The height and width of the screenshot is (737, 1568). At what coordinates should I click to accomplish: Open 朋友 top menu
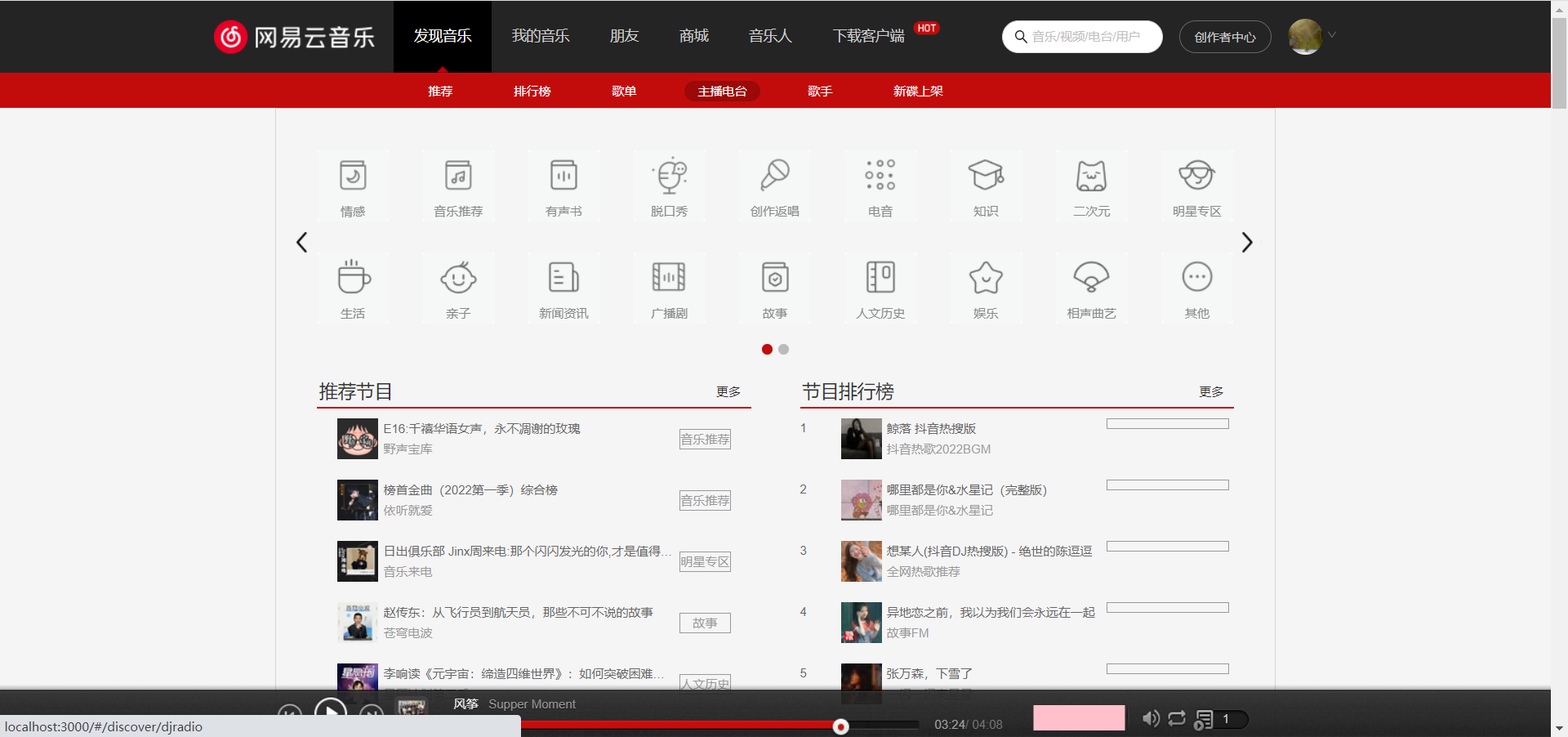click(x=624, y=36)
